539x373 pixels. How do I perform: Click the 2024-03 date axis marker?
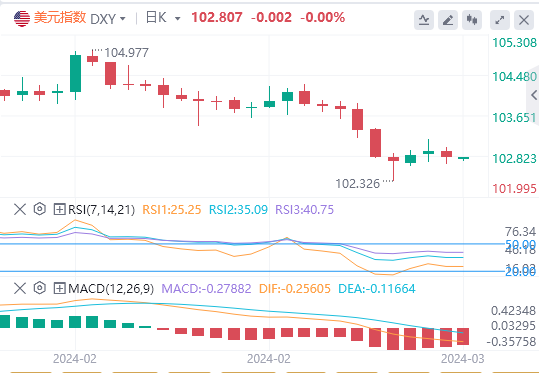[463, 359]
